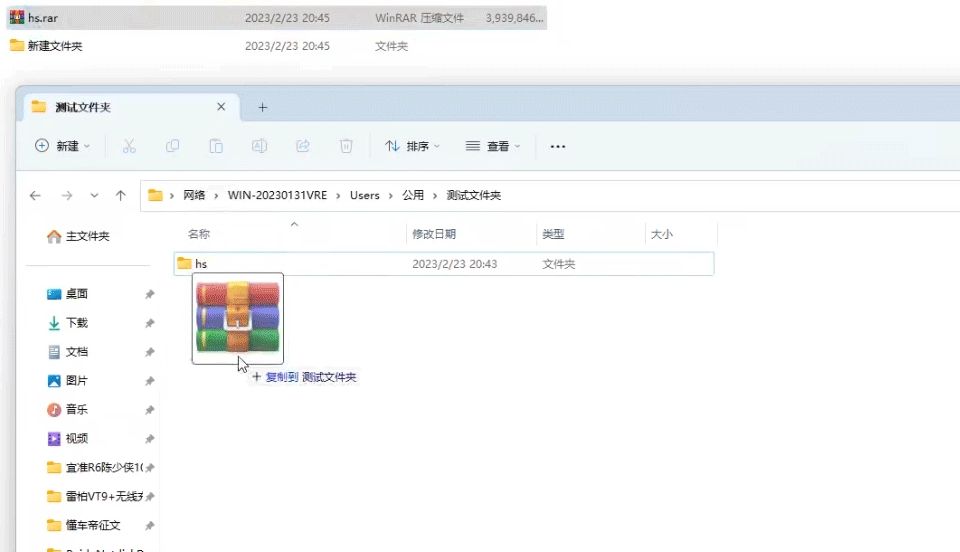Close the 测试文件夹 tab
Image resolution: width=960 pixels, height=552 pixels.
(222, 107)
